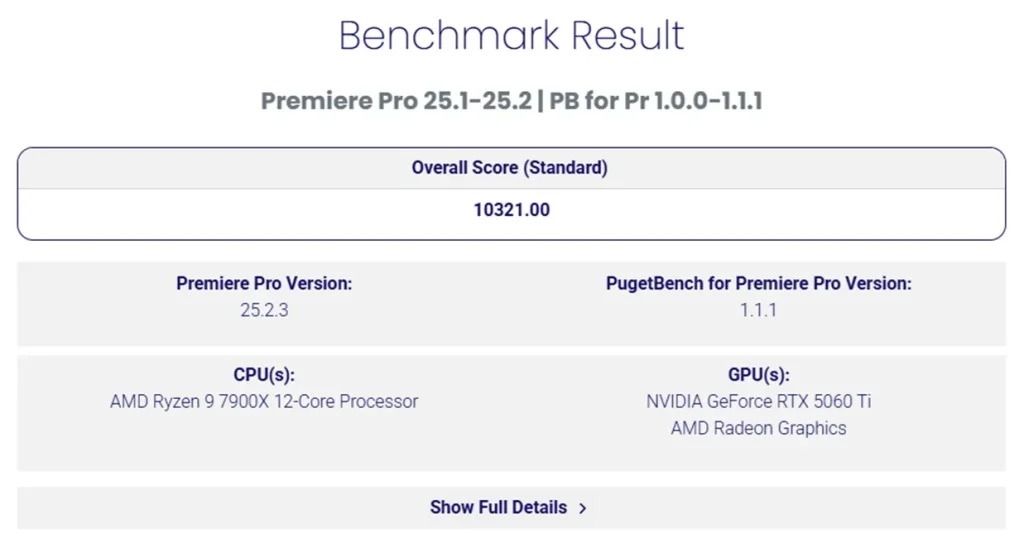
Task: Select the 10321.00 overall score value
Action: [x=511, y=210]
